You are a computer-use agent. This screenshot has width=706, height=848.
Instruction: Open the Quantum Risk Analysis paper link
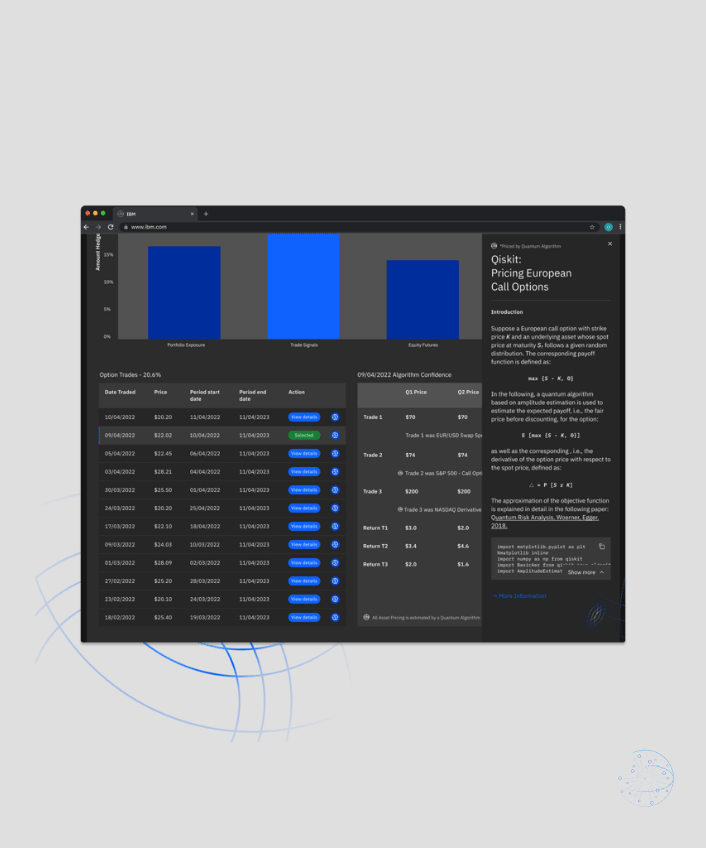click(544, 521)
